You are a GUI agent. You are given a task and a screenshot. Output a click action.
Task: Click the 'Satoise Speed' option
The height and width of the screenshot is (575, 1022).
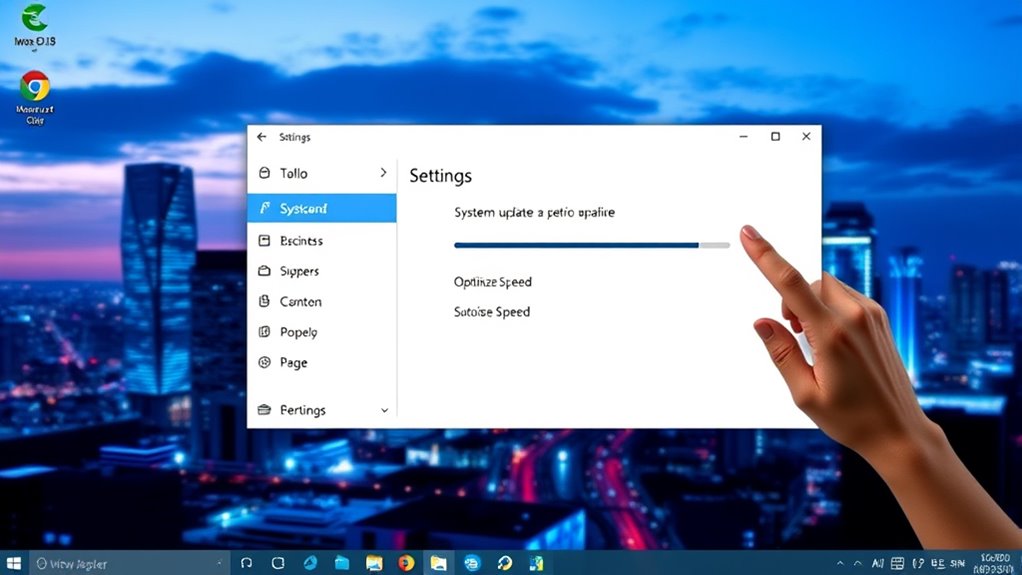(492, 312)
